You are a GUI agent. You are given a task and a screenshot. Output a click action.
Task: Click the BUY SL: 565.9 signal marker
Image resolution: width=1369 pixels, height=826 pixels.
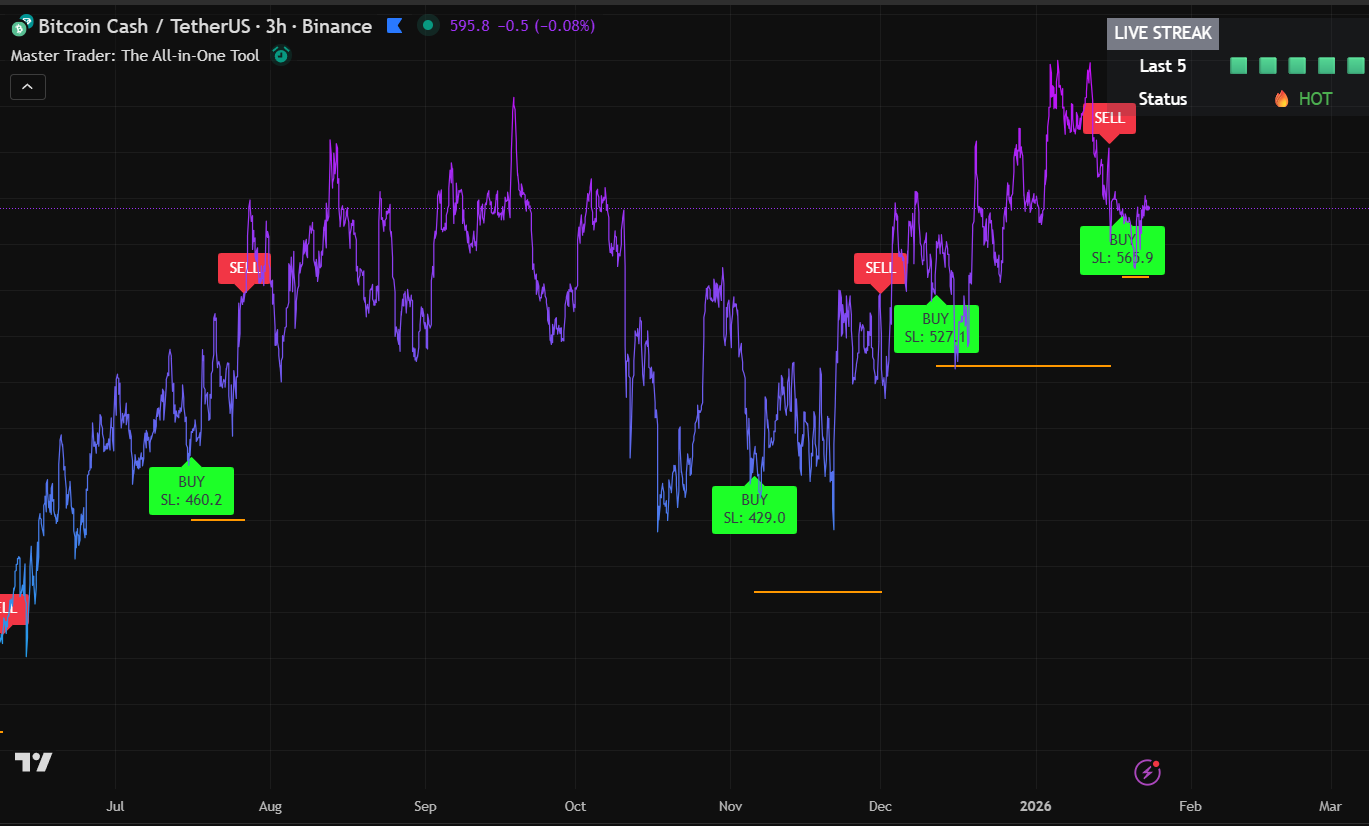[1122, 249]
